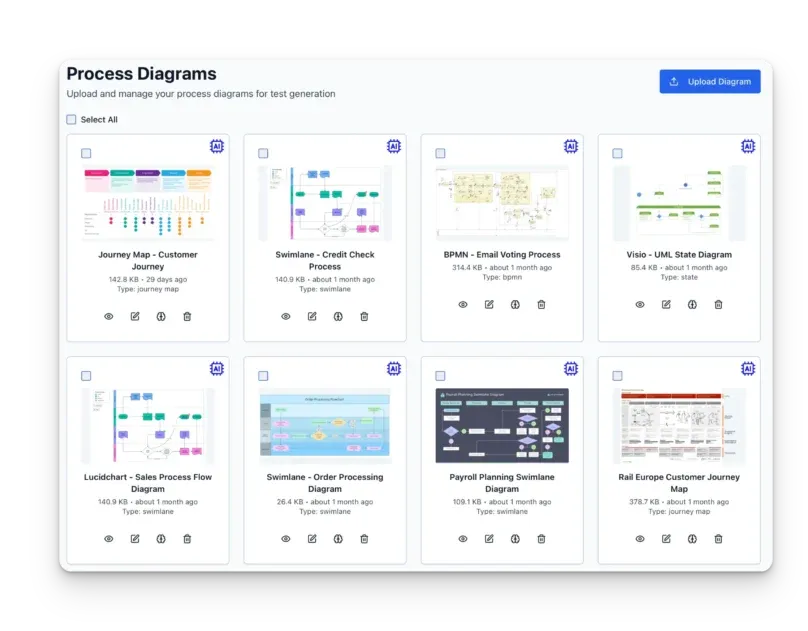Delete the Visio - UML State Diagram

(x=718, y=304)
